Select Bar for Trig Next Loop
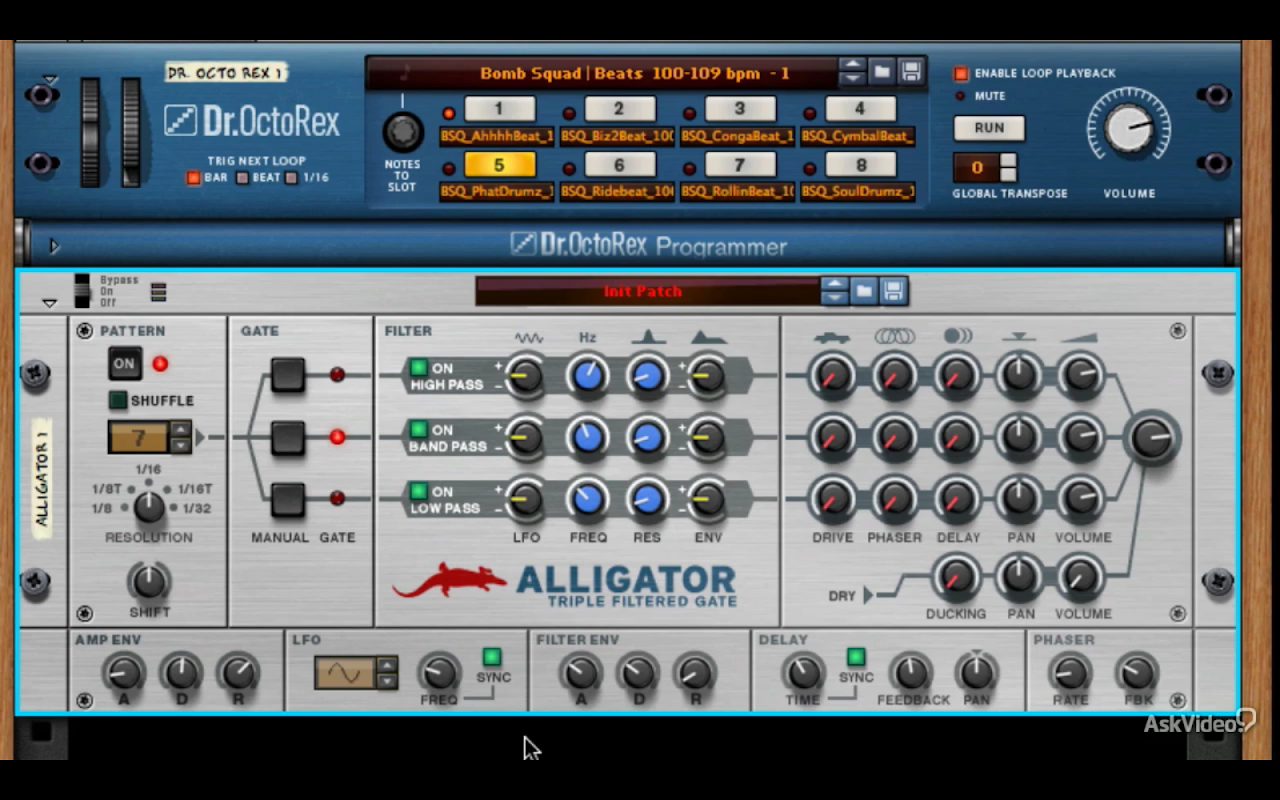 tap(193, 178)
